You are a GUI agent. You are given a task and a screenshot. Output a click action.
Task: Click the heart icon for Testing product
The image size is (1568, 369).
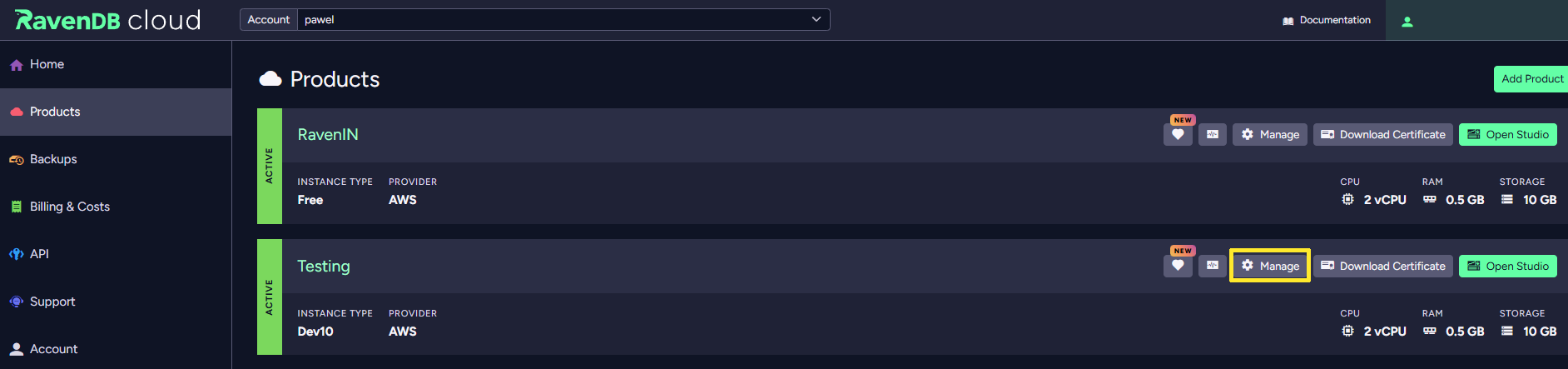tap(1178, 266)
